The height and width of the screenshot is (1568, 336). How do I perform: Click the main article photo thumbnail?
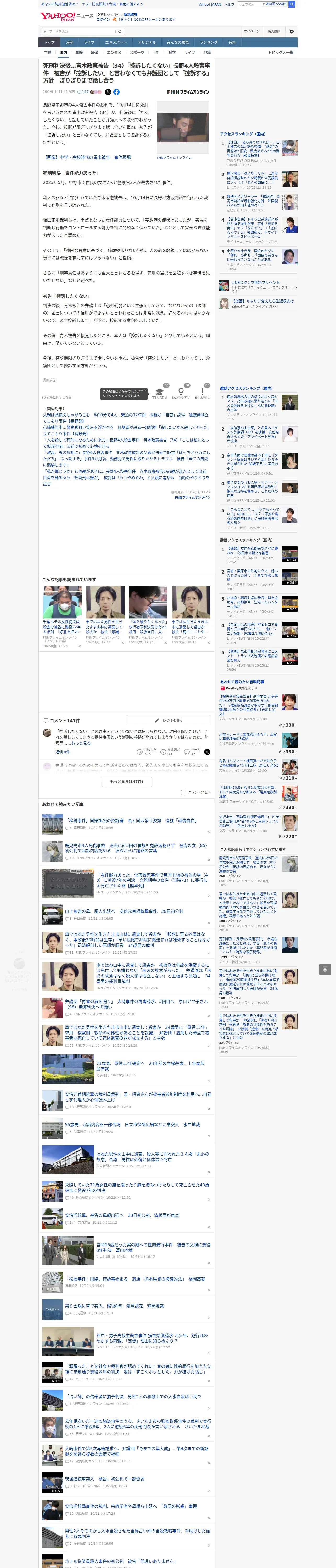click(x=182, y=128)
